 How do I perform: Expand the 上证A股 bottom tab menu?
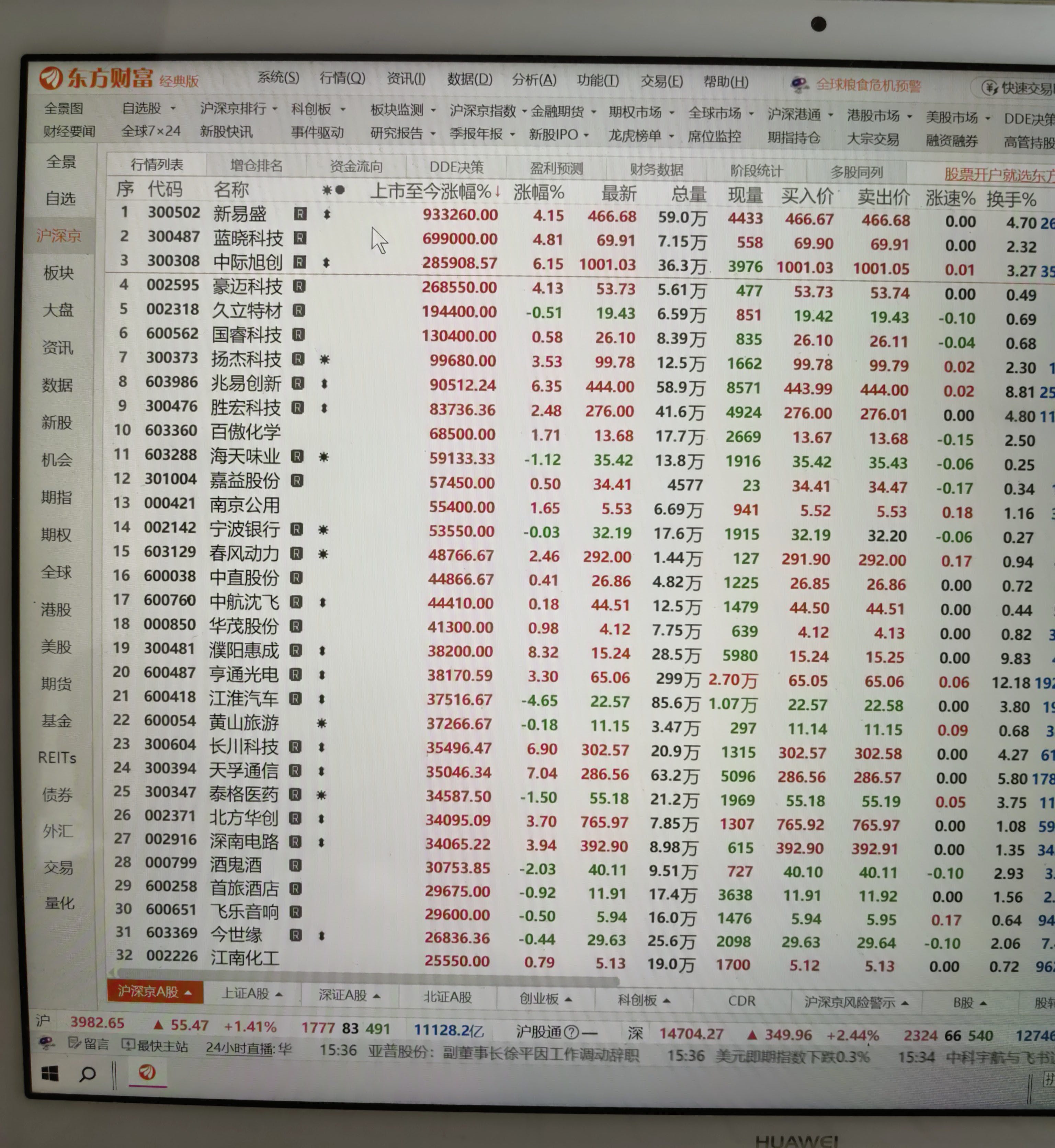279,995
